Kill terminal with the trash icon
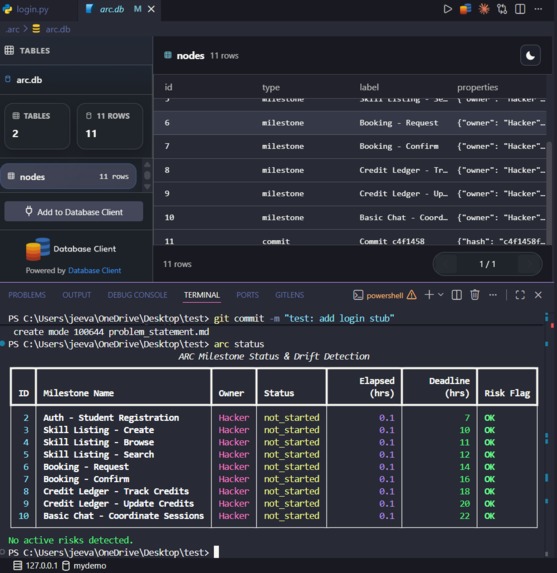The width and height of the screenshot is (557, 573). tap(474, 295)
